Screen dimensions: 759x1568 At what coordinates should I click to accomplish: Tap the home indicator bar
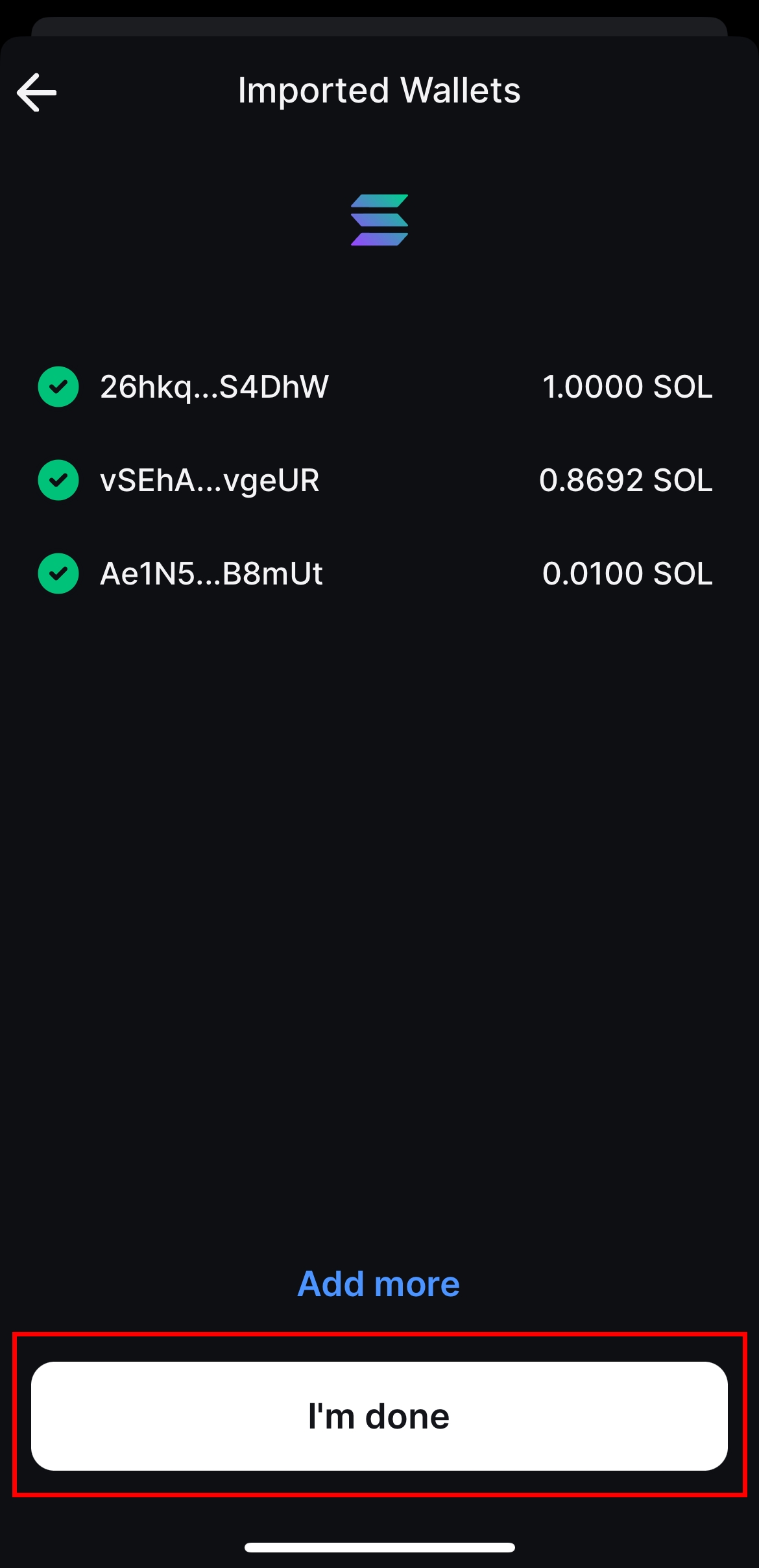point(379,1547)
